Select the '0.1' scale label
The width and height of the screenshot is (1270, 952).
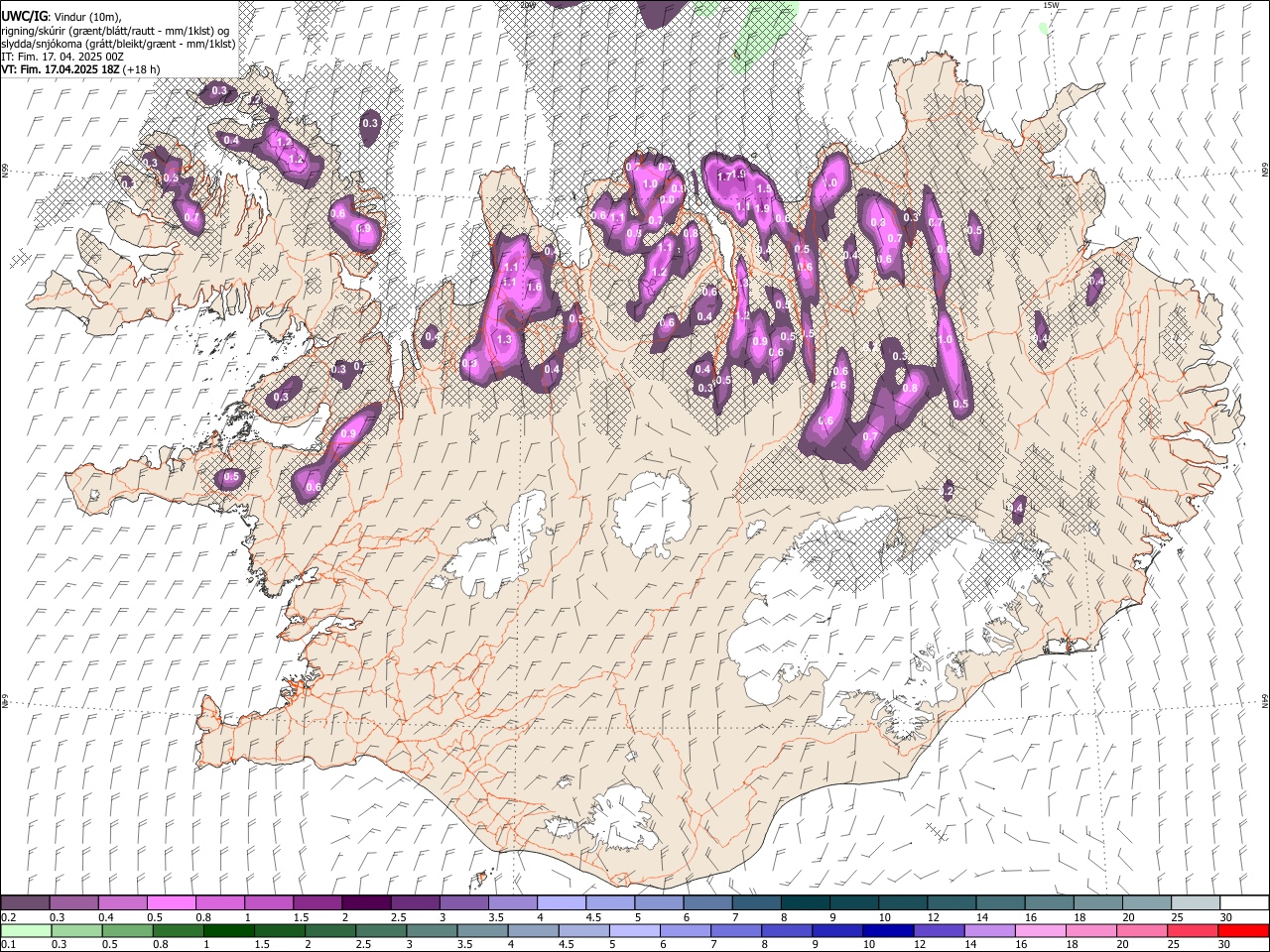click(9, 945)
